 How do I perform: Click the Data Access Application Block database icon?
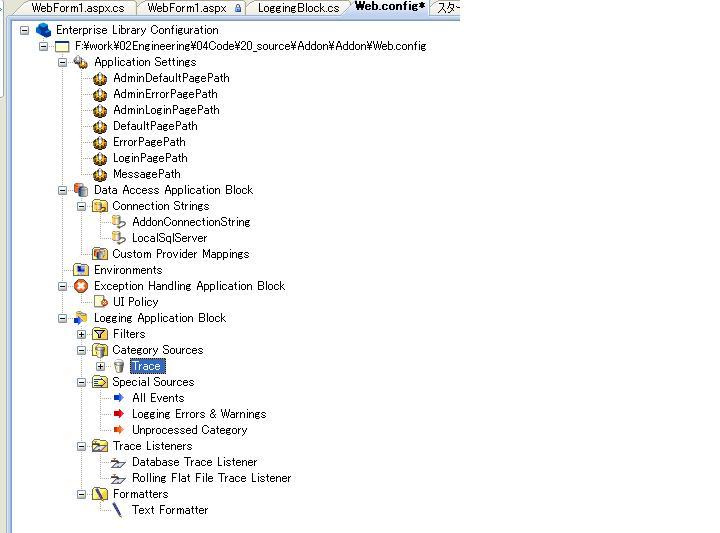[x=81, y=190]
